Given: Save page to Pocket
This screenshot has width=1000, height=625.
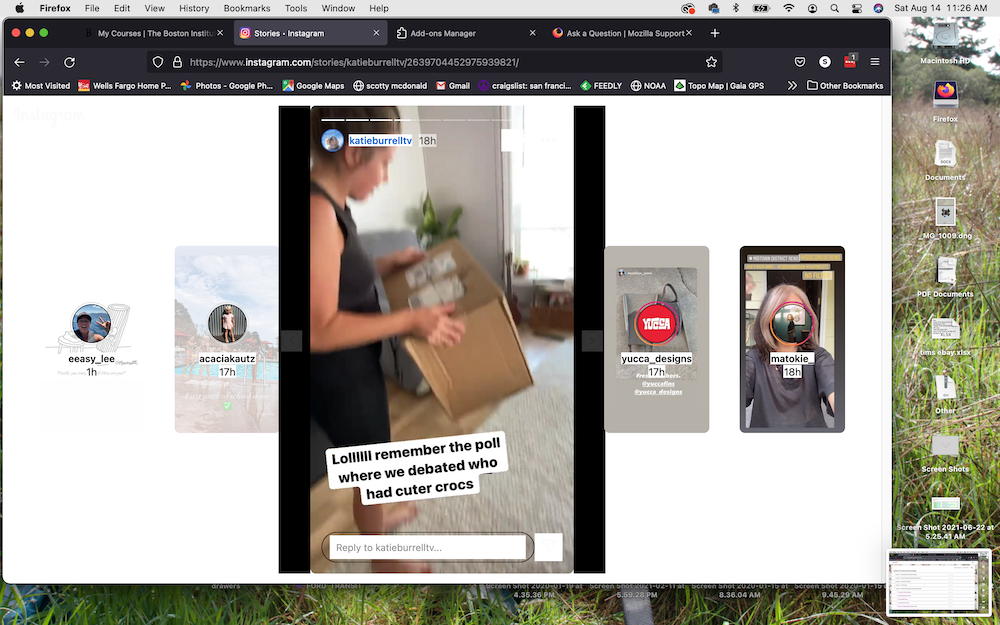Looking at the screenshot, I should coord(800,62).
